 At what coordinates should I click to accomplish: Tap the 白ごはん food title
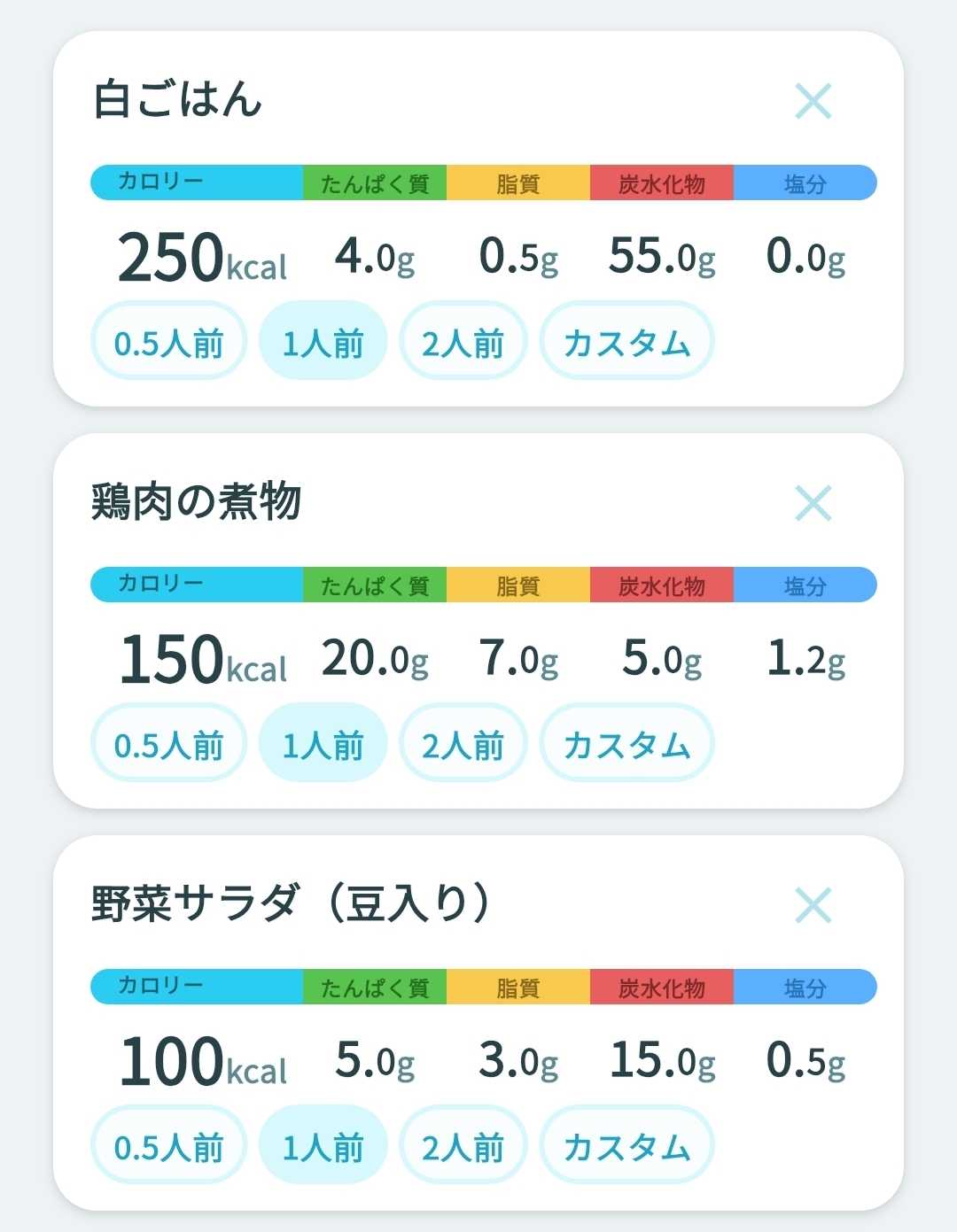point(178,98)
